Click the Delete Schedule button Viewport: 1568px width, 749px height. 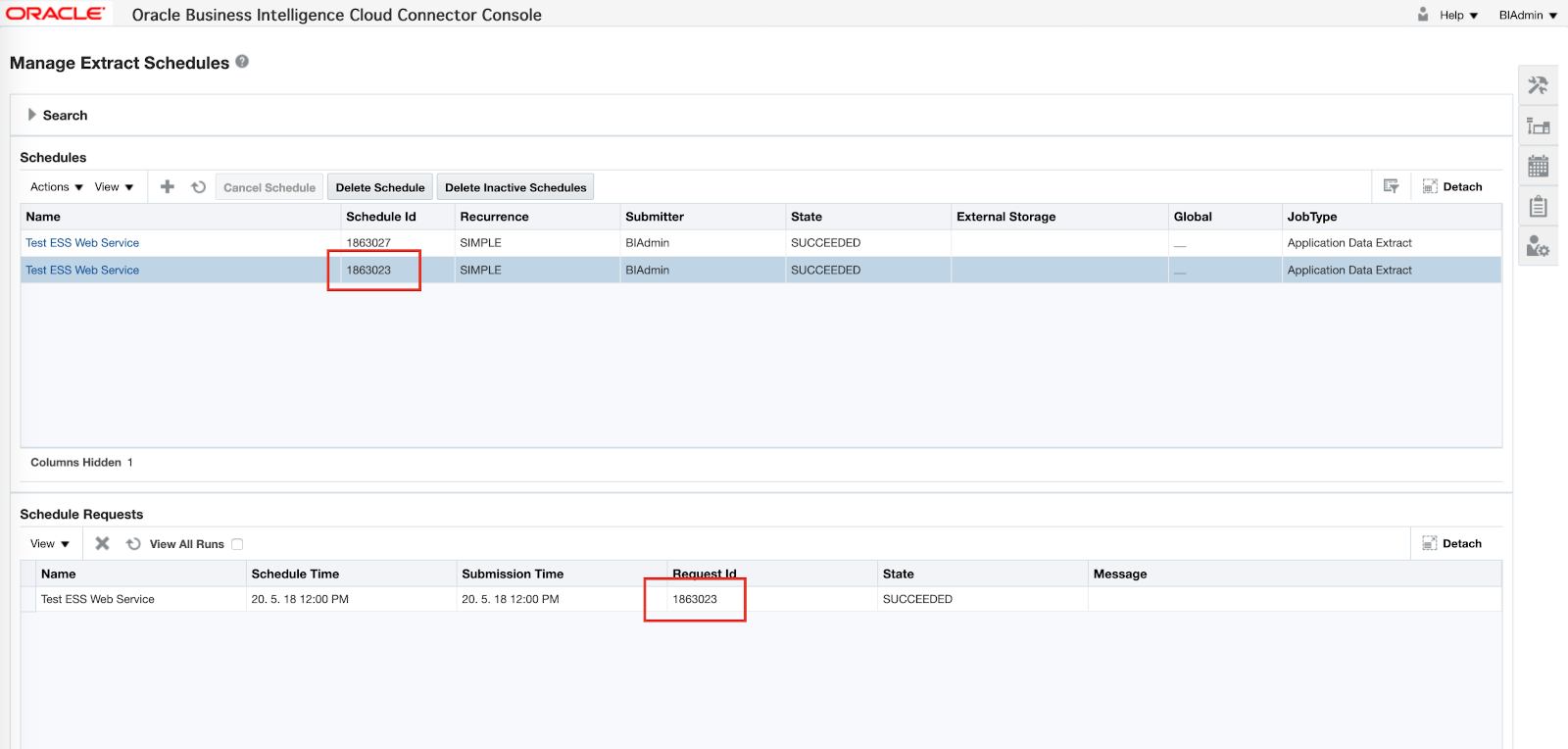tap(380, 187)
